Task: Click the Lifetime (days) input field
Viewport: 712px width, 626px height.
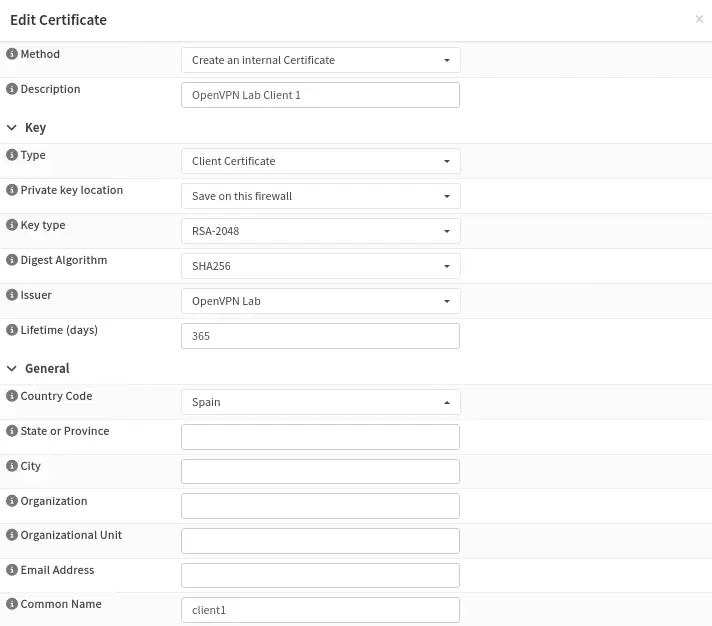Action: click(x=320, y=336)
